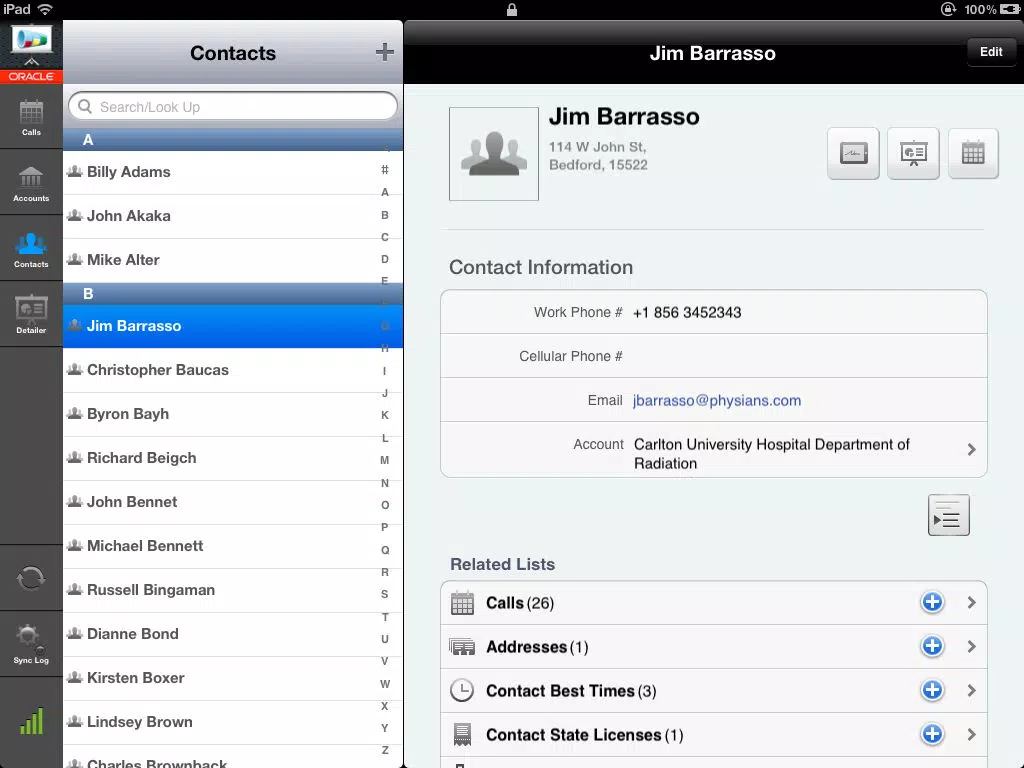
Task: Select Mike Alter contact
Action: [x=233, y=260]
